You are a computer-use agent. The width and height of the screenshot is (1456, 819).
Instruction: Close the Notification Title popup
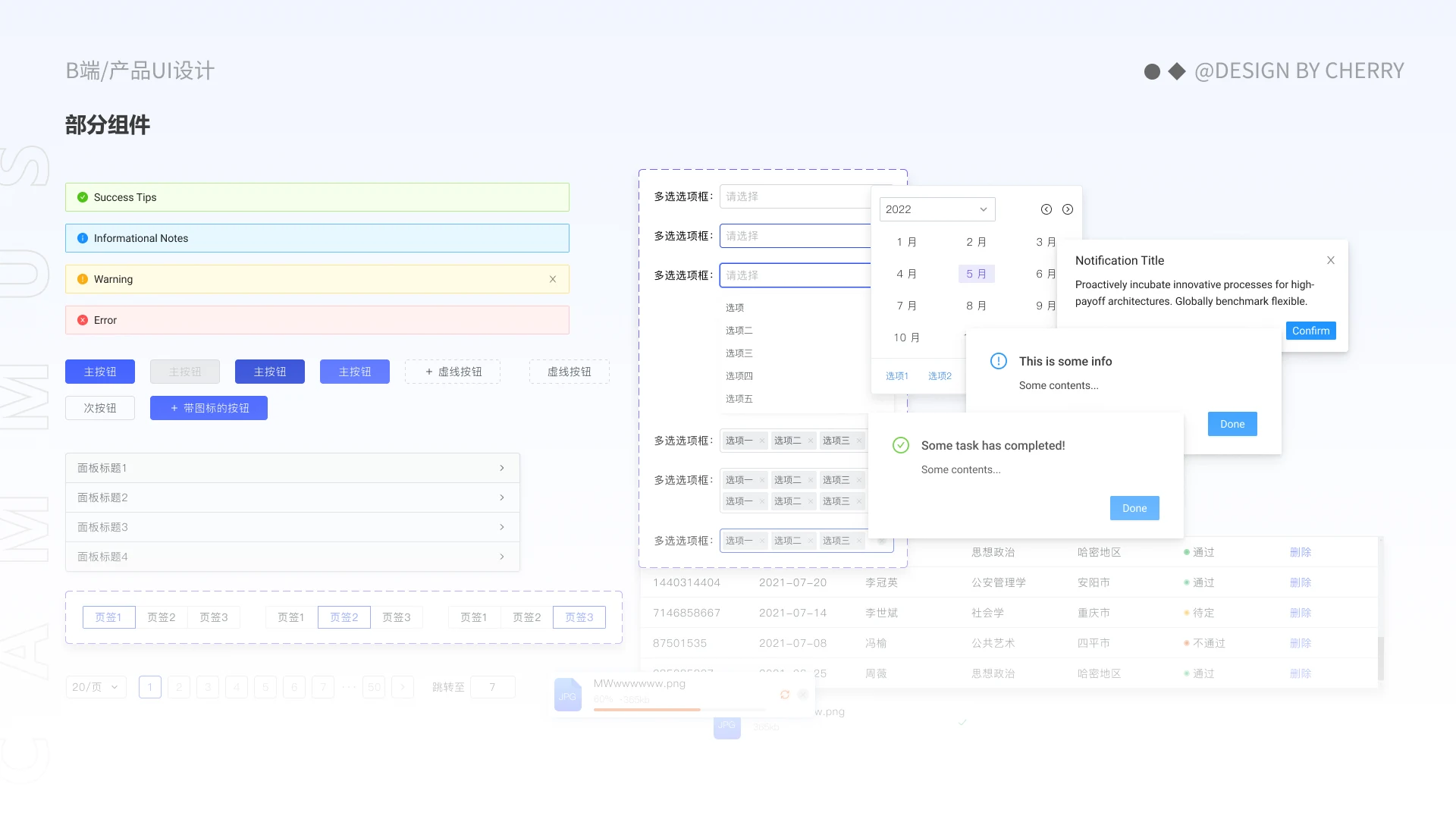(x=1331, y=260)
